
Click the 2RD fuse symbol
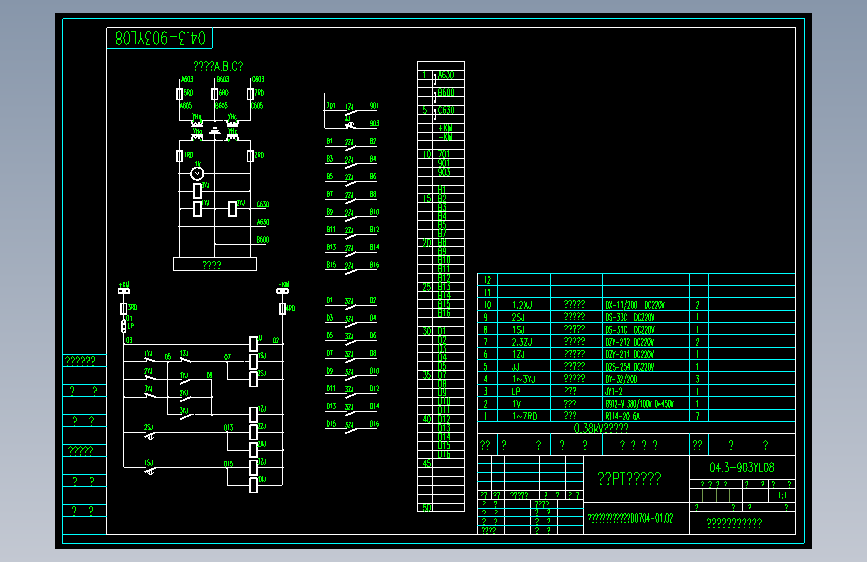pos(250,156)
